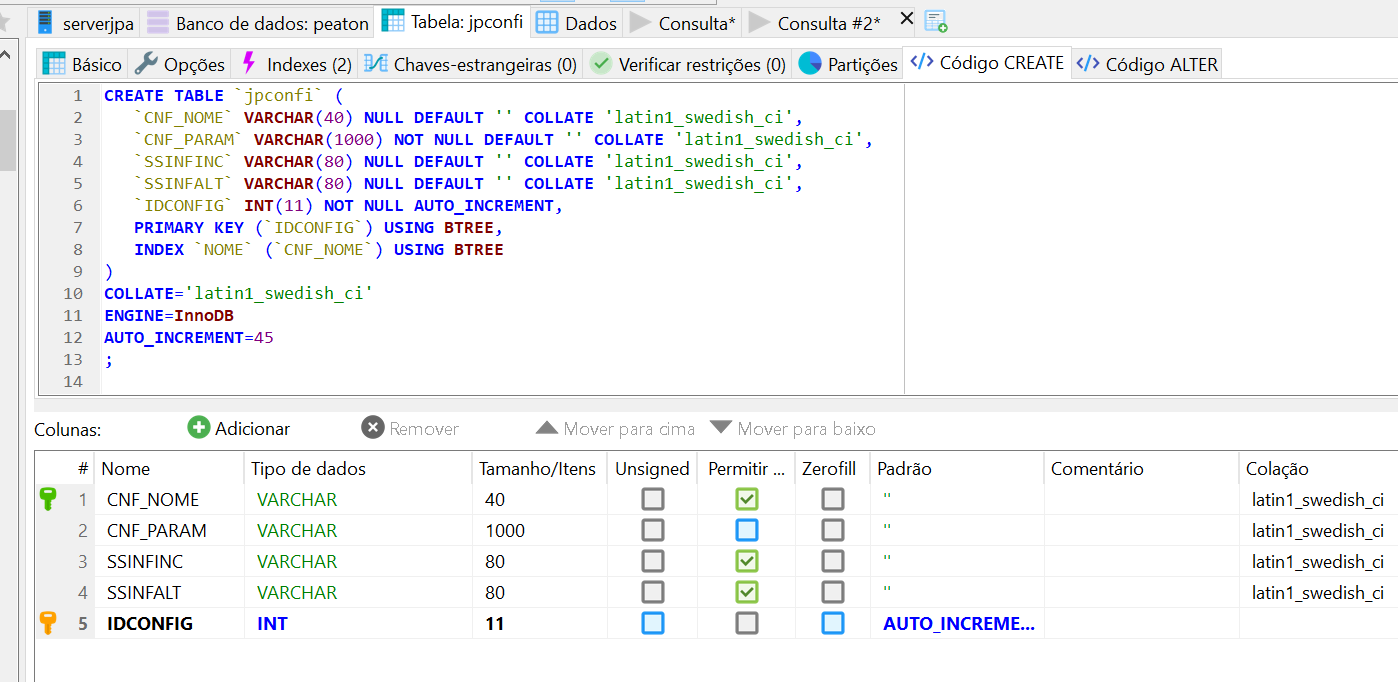Open collation dropdown for SSINFALT row

1317,592
